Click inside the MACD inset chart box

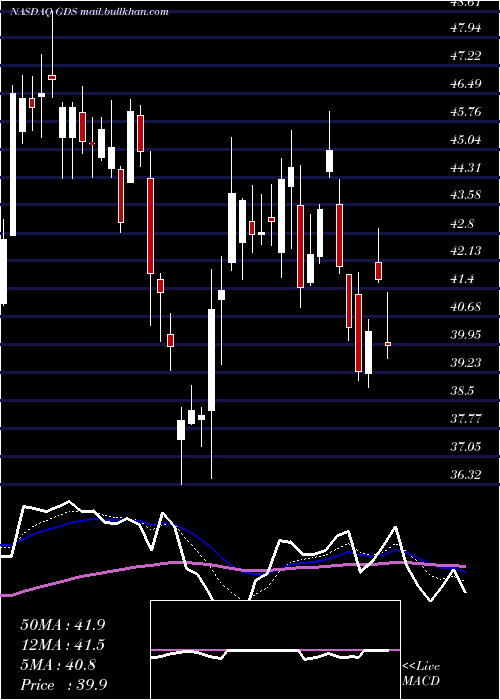click(x=275, y=650)
